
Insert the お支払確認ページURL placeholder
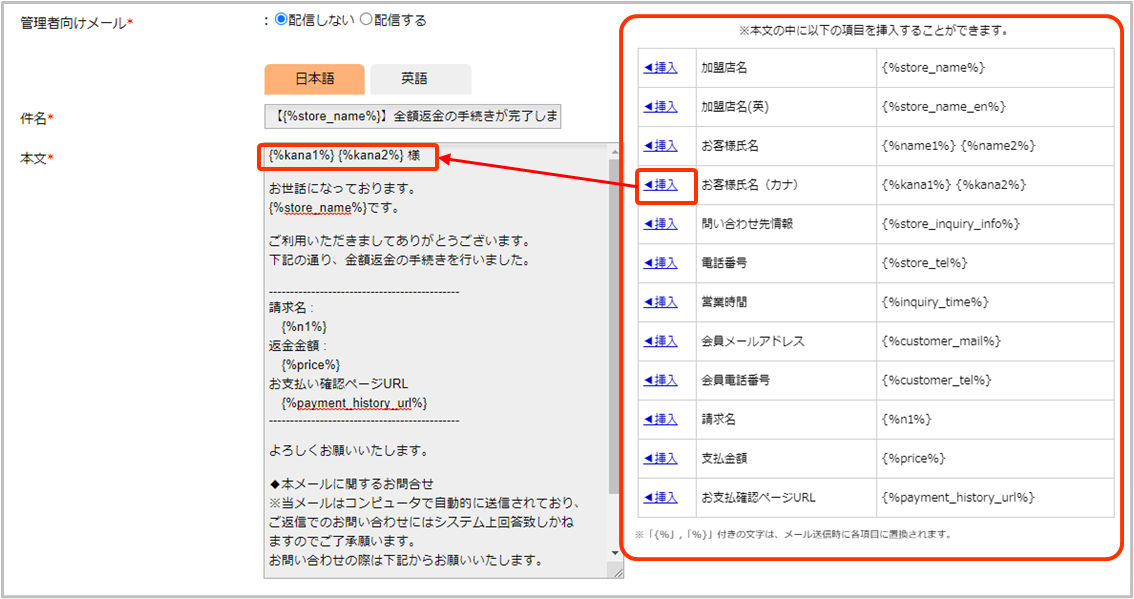pos(660,497)
